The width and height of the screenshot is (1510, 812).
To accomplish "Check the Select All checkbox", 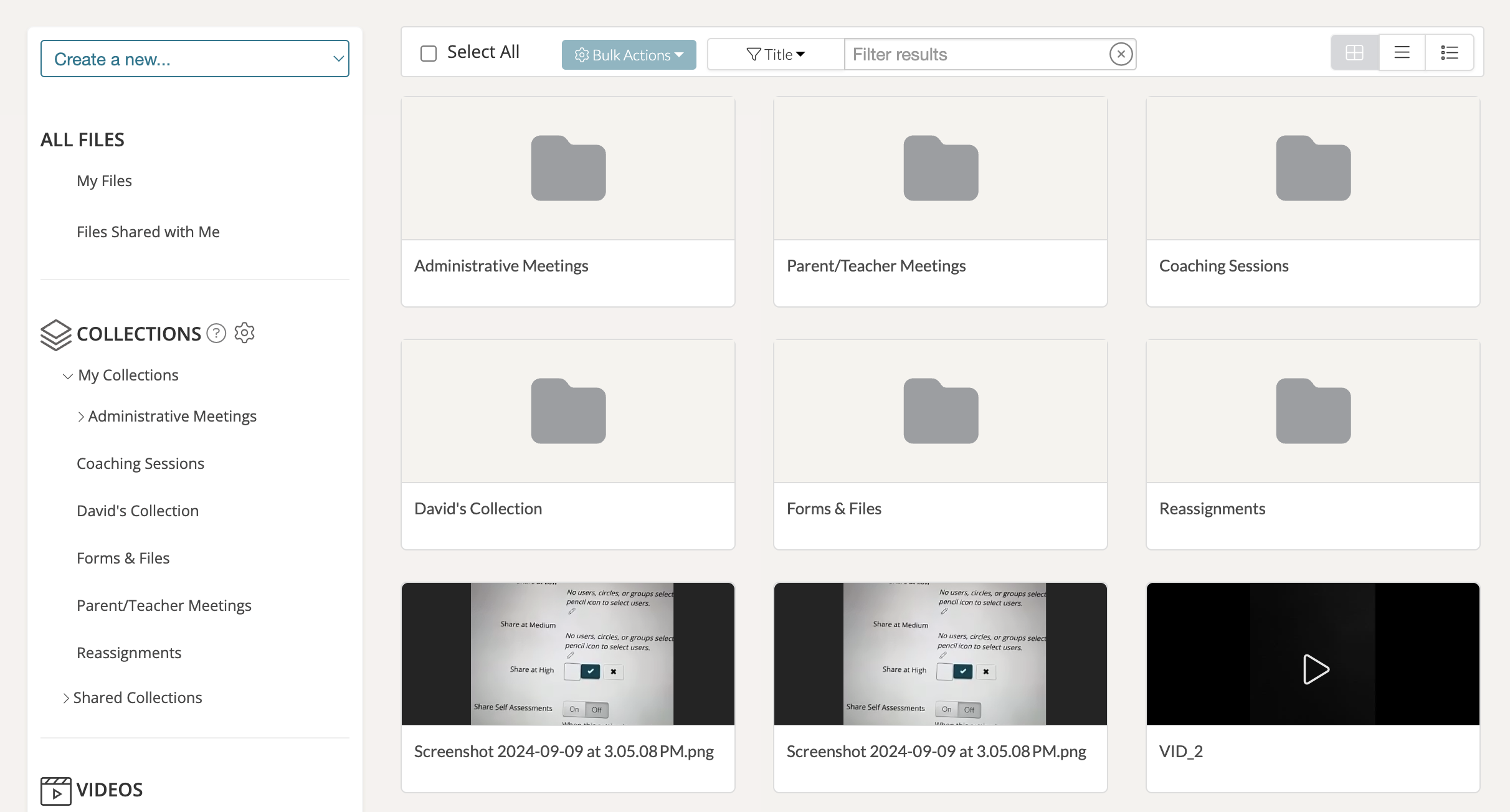I will [x=429, y=54].
